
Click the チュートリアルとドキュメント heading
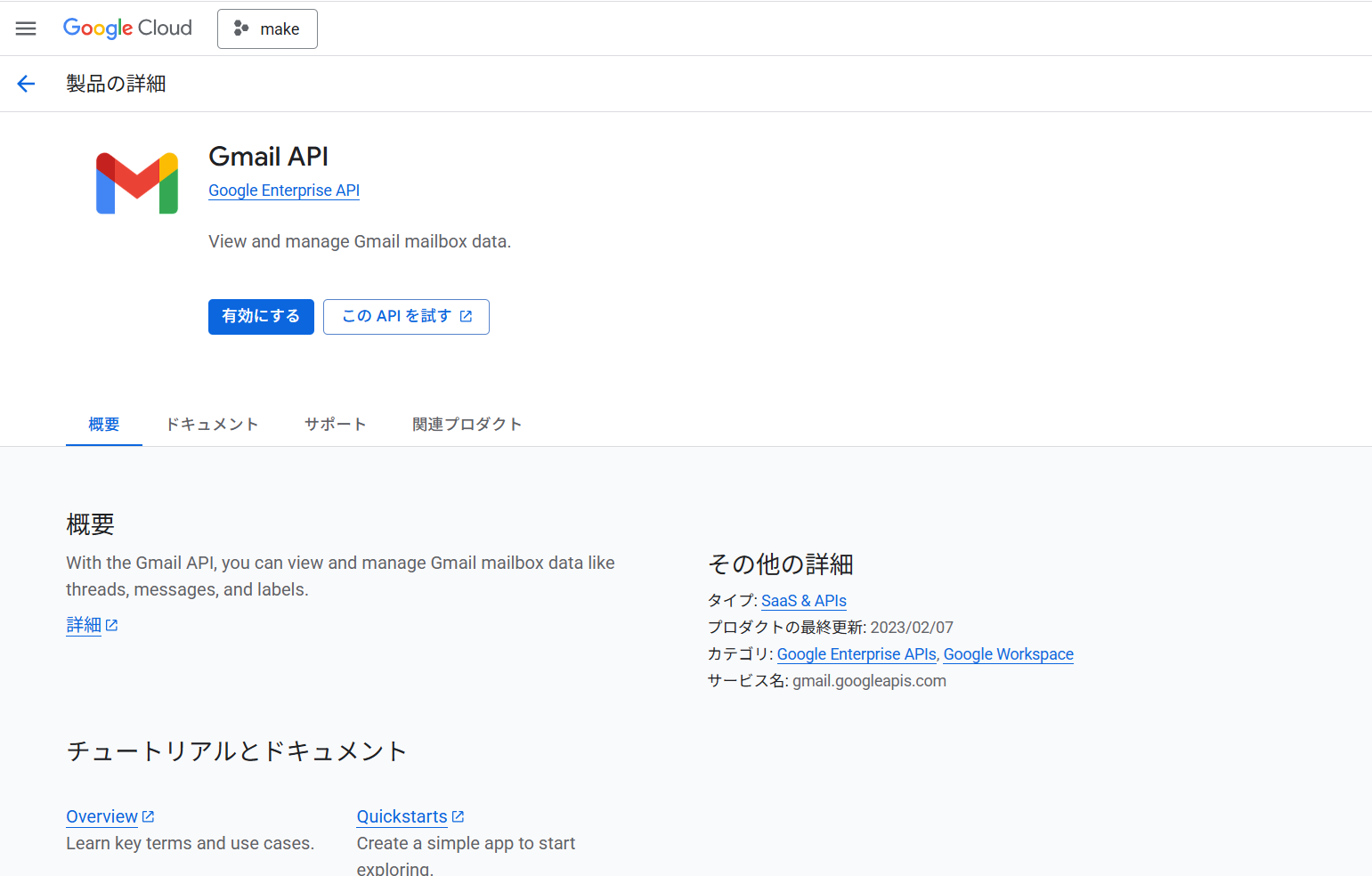coord(237,751)
